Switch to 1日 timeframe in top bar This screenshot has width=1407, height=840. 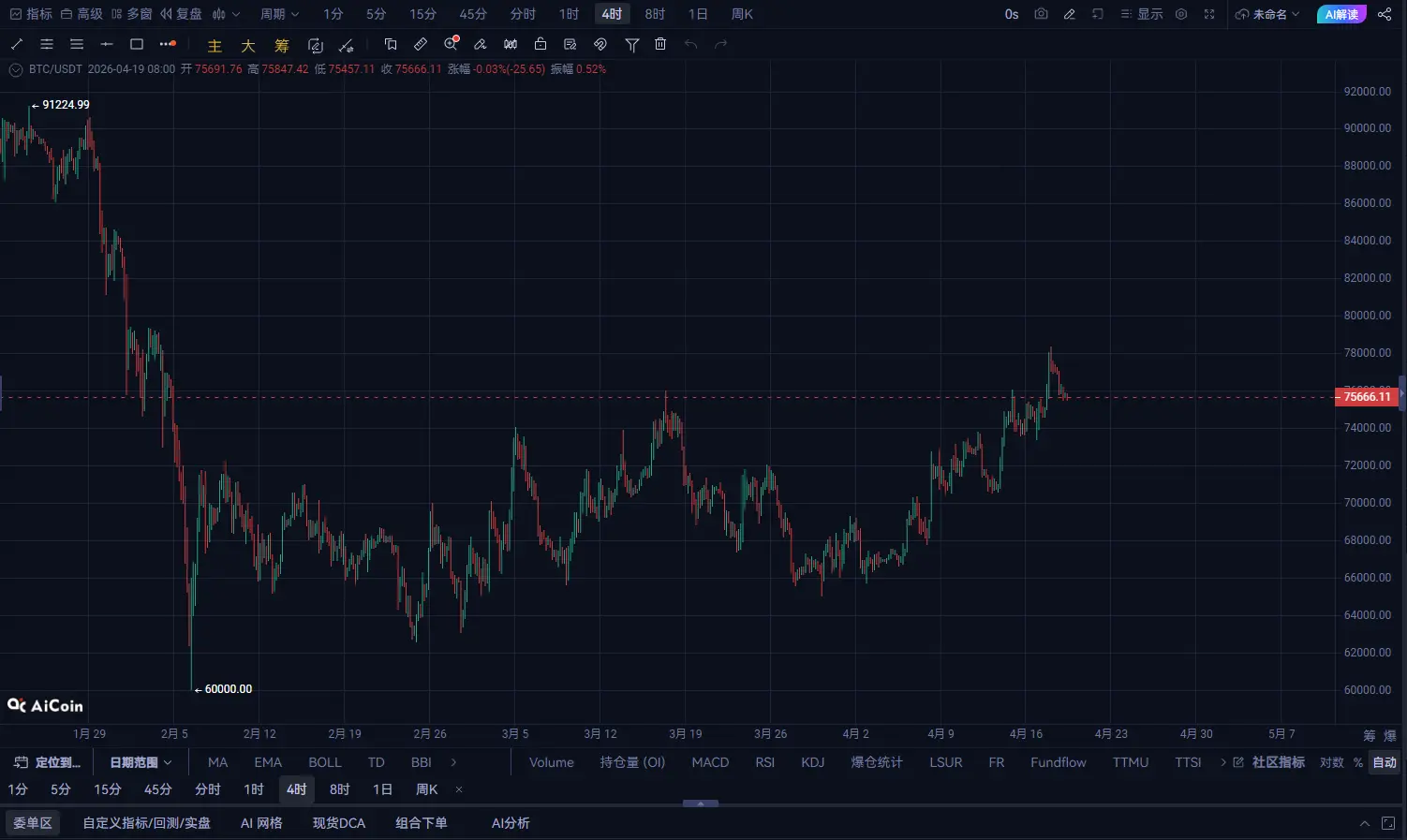click(x=698, y=14)
